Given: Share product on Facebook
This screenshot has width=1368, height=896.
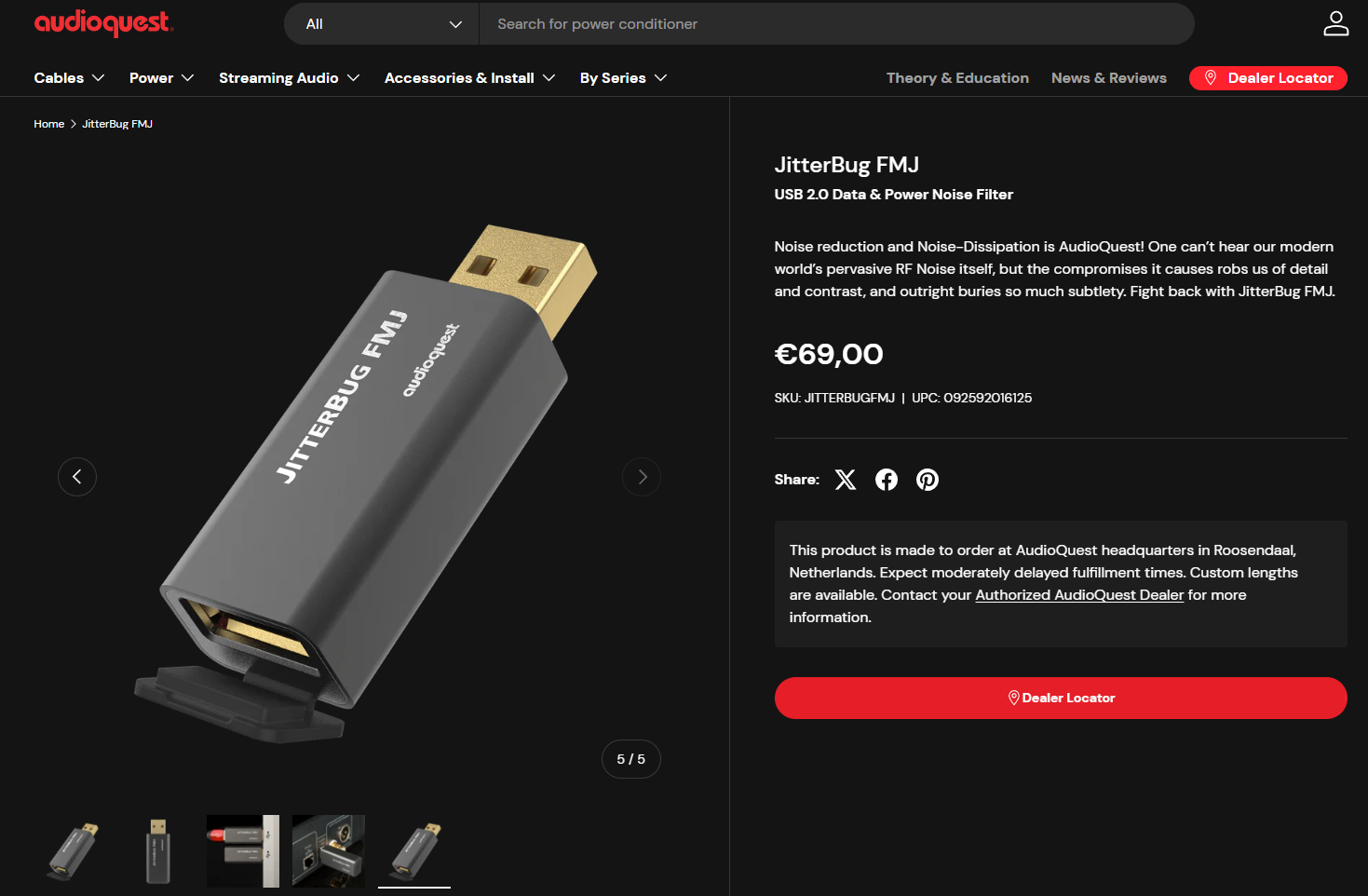Looking at the screenshot, I should click(886, 480).
